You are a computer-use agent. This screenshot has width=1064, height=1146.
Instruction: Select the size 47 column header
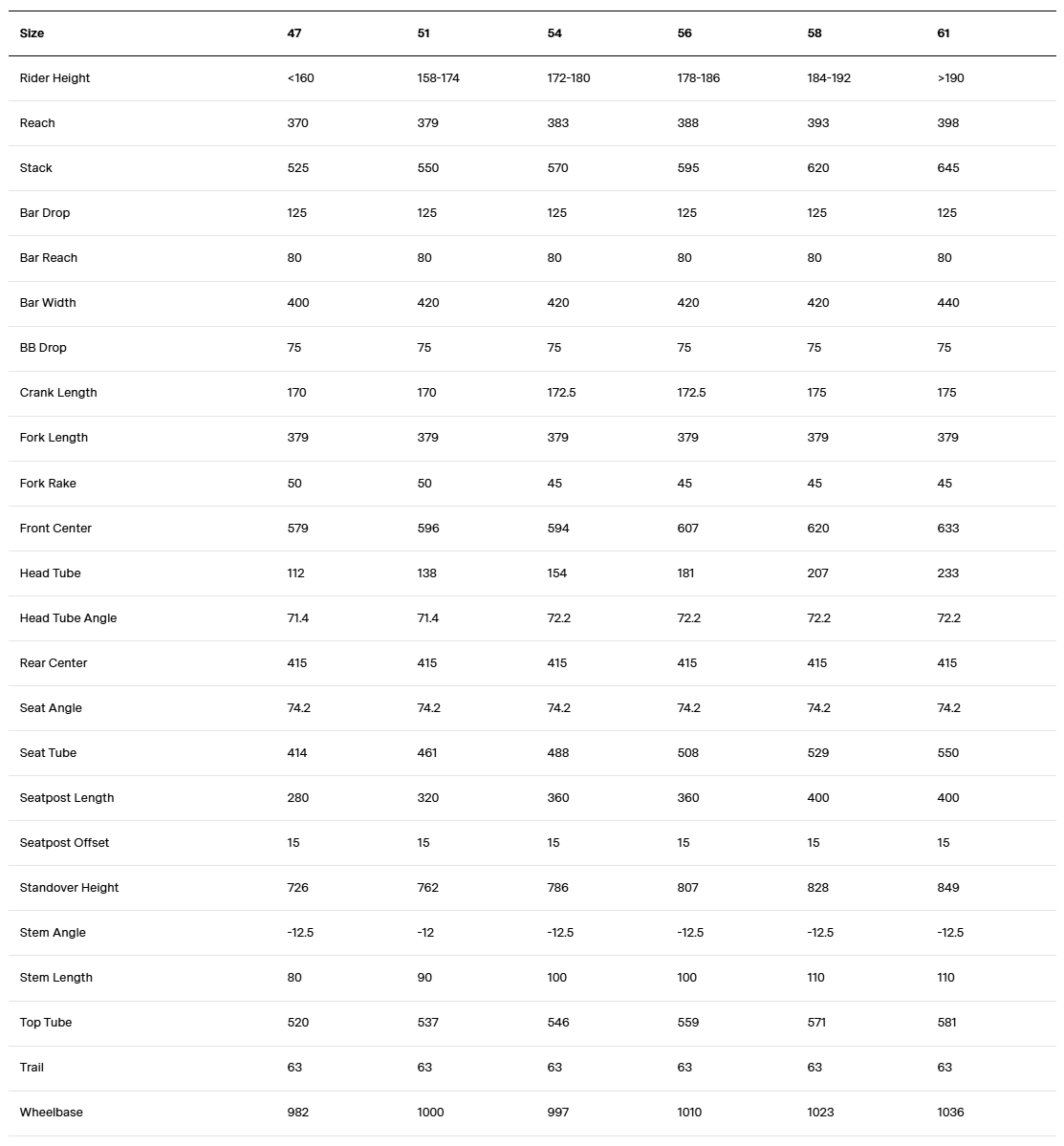tap(294, 33)
